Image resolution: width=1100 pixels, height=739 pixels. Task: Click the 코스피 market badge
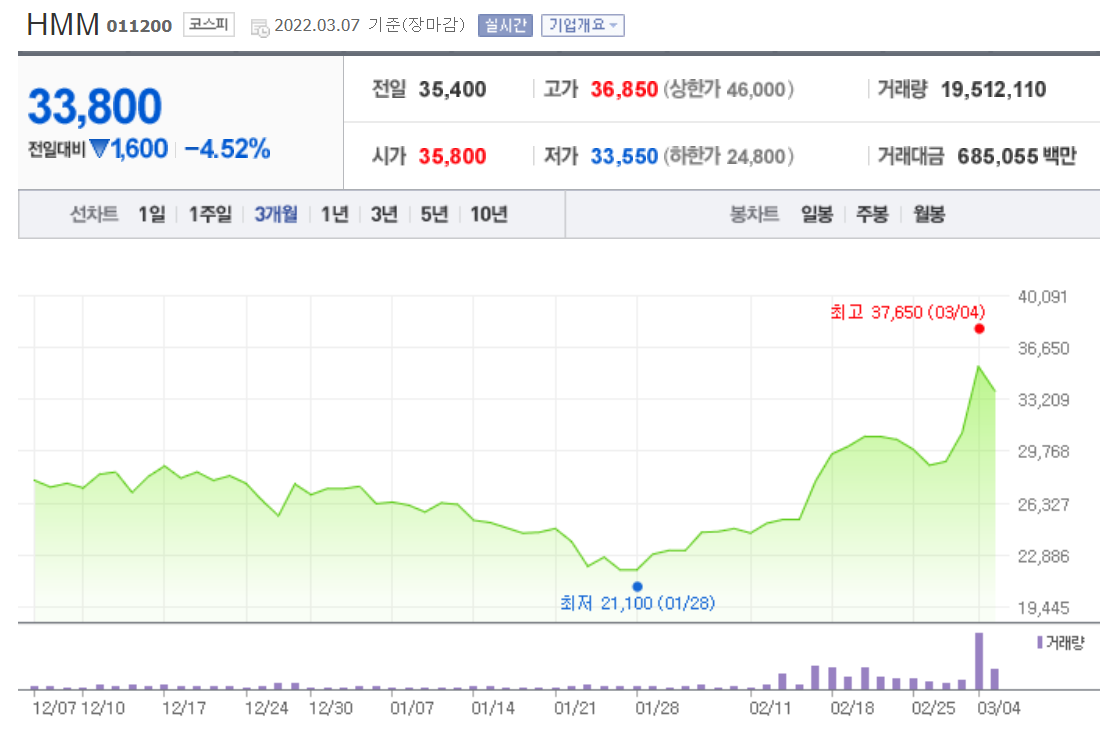[209, 25]
